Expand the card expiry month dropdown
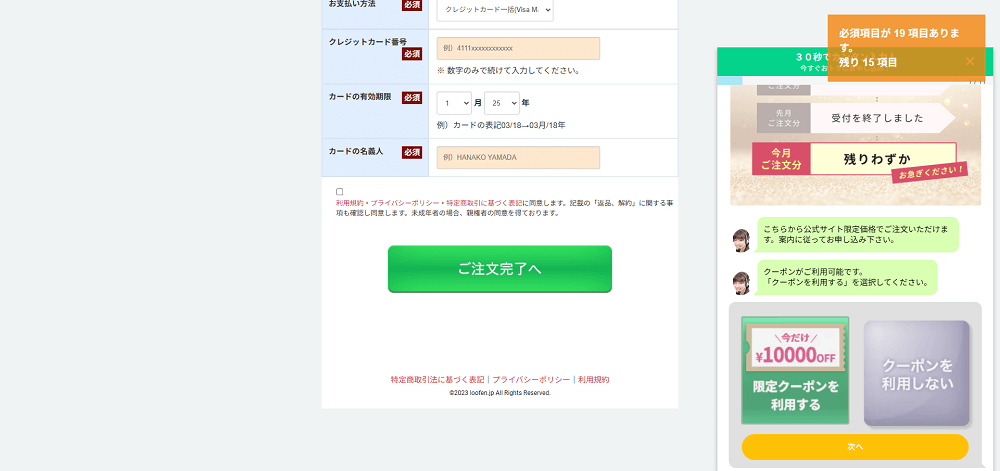The image size is (1000, 471). pos(454,103)
